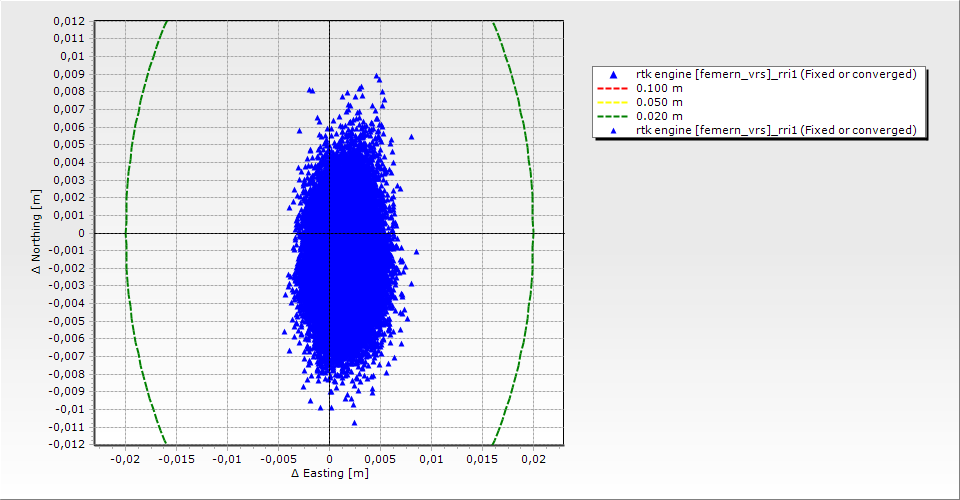Click the lowest outlier data point below the cluster
Image resolution: width=960 pixels, height=500 pixels.
pyautogui.click(x=354, y=422)
